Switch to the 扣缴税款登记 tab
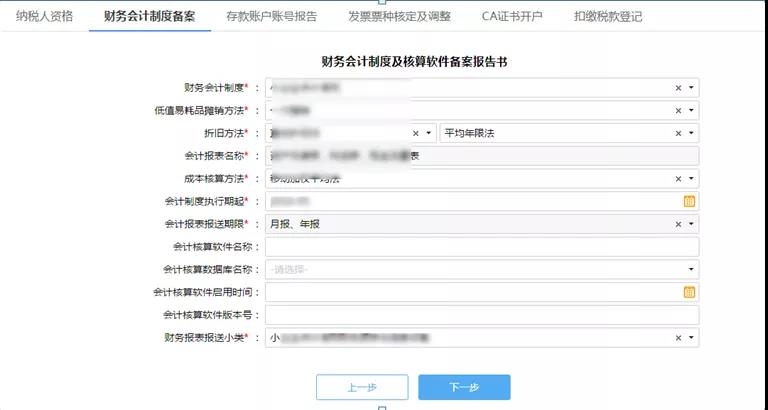 (x=608, y=16)
